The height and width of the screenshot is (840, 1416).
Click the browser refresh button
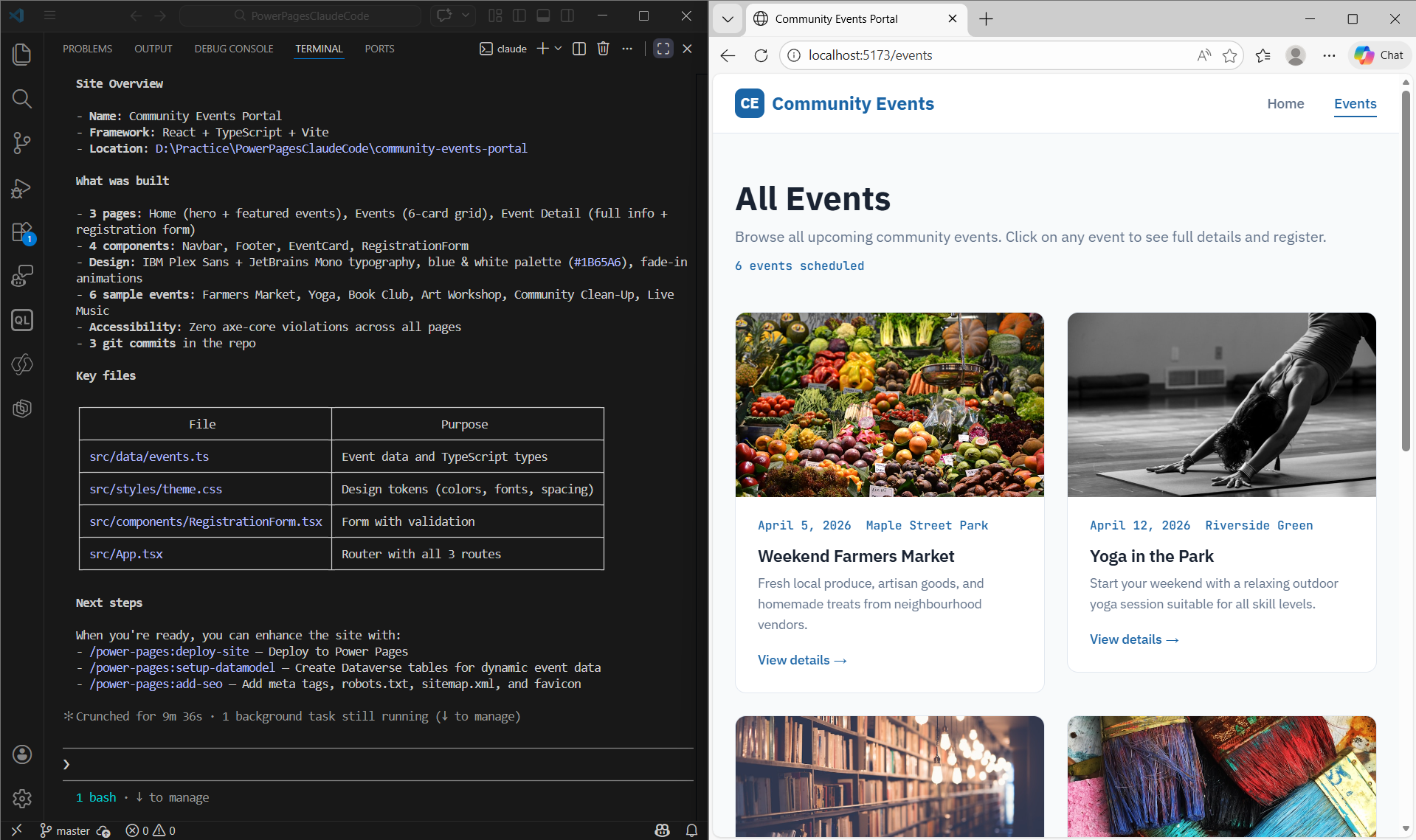(x=761, y=55)
